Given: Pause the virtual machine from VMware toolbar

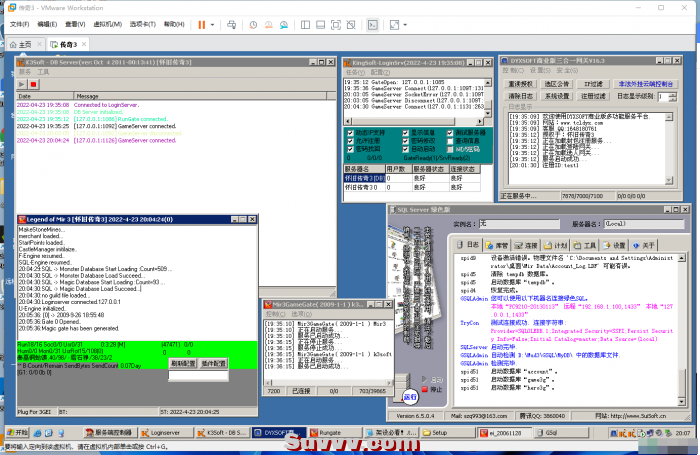Looking at the screenshot, I should point(202,25).
